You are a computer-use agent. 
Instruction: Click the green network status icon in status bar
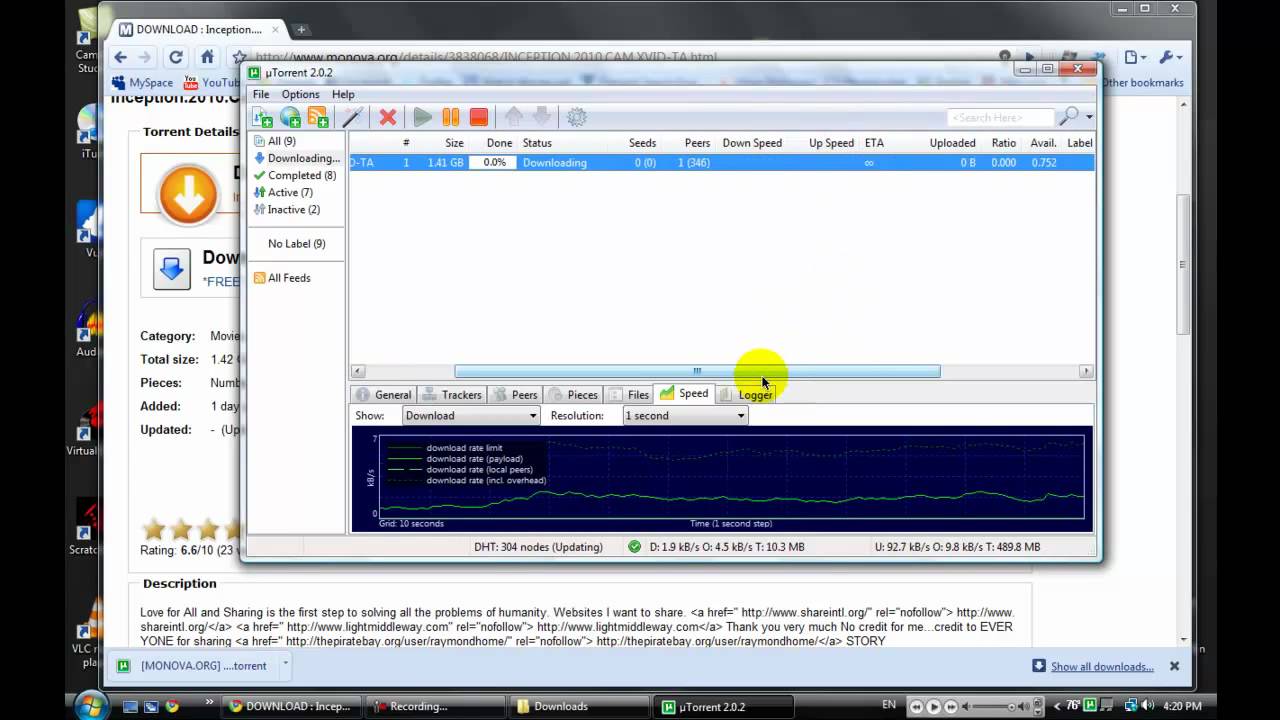click(x=634, y=547)
